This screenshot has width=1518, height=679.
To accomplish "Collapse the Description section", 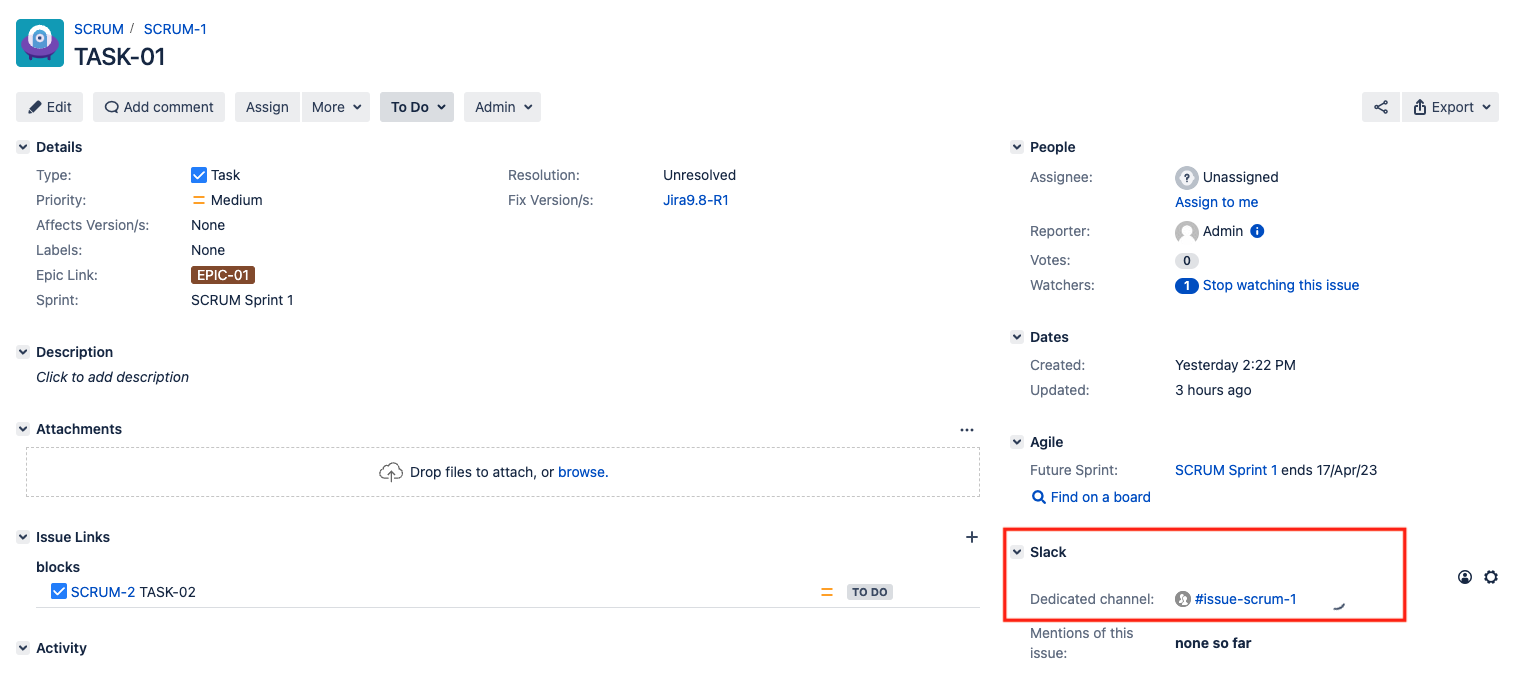I will click(x=23, y=352).
